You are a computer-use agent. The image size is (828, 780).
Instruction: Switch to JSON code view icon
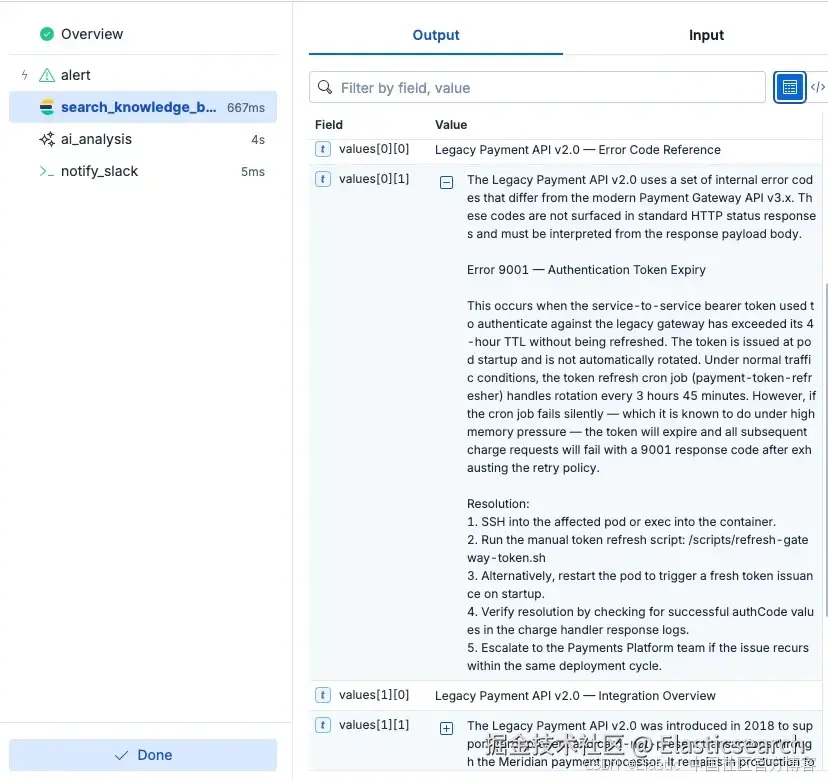(x=817, y=87)
